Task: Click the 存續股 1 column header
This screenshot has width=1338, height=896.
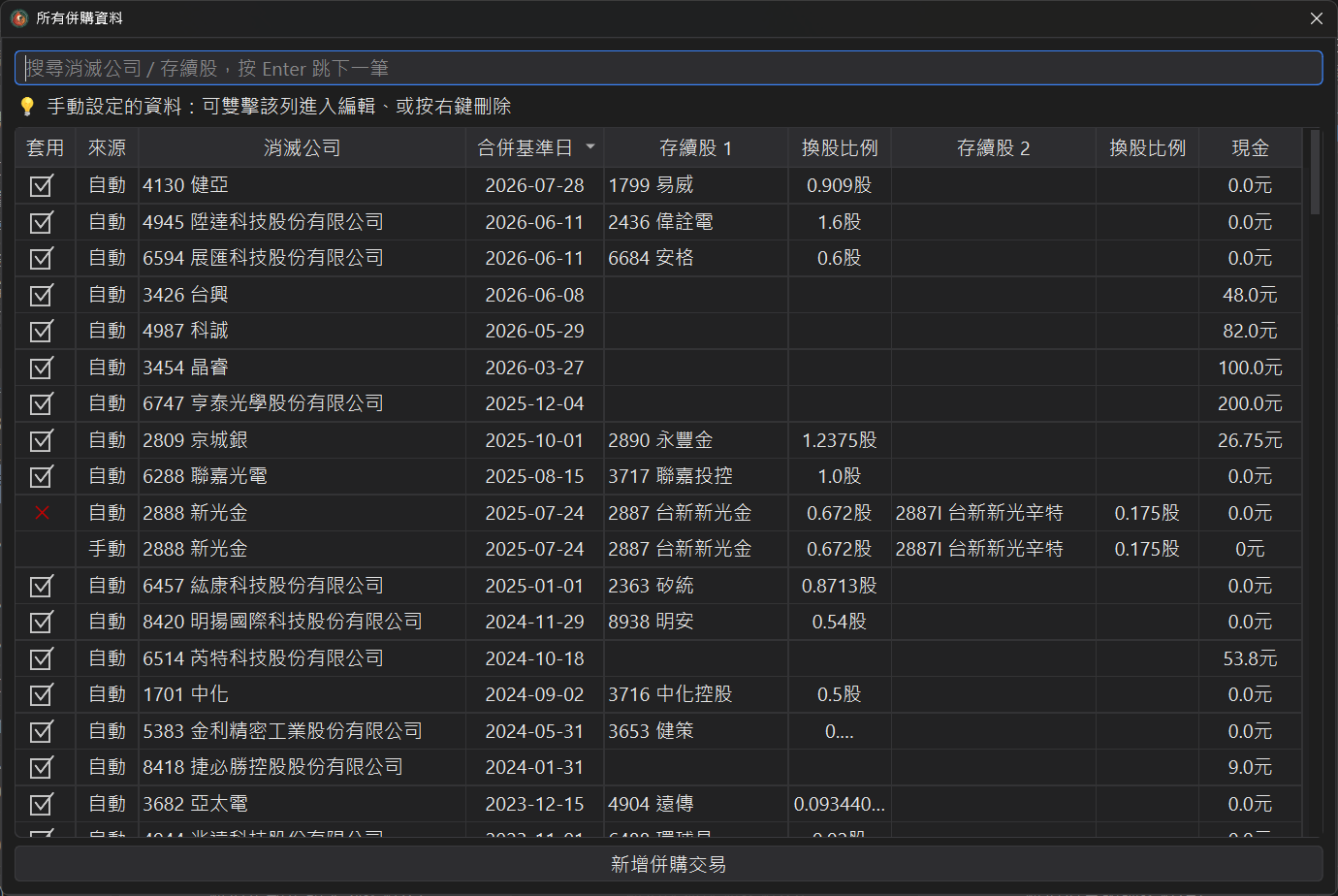Action: click(x=696, y=147)
